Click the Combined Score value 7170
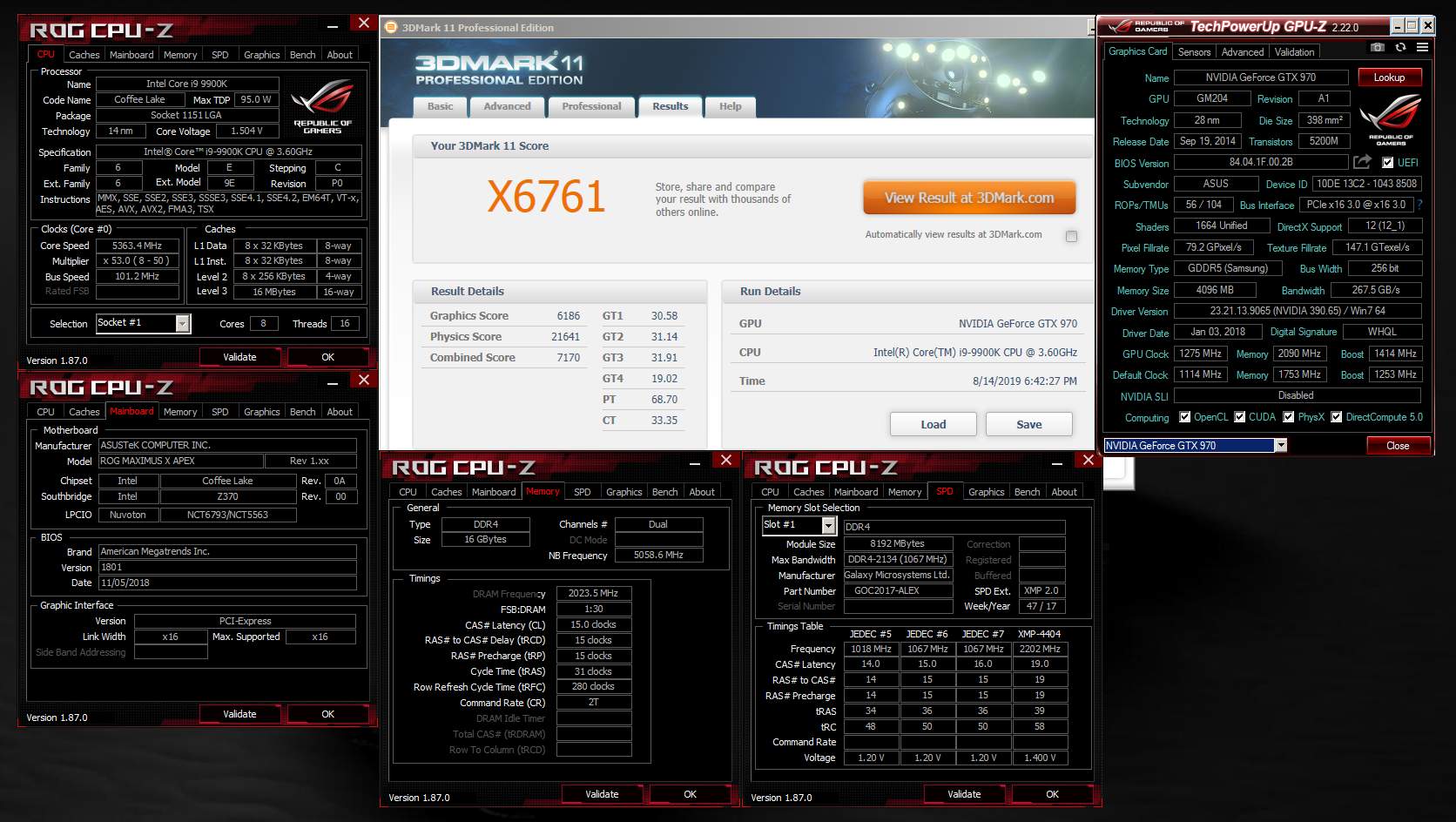Image resolution: width=1456 pixels, height=822 pixels. (x=568, y=358)
